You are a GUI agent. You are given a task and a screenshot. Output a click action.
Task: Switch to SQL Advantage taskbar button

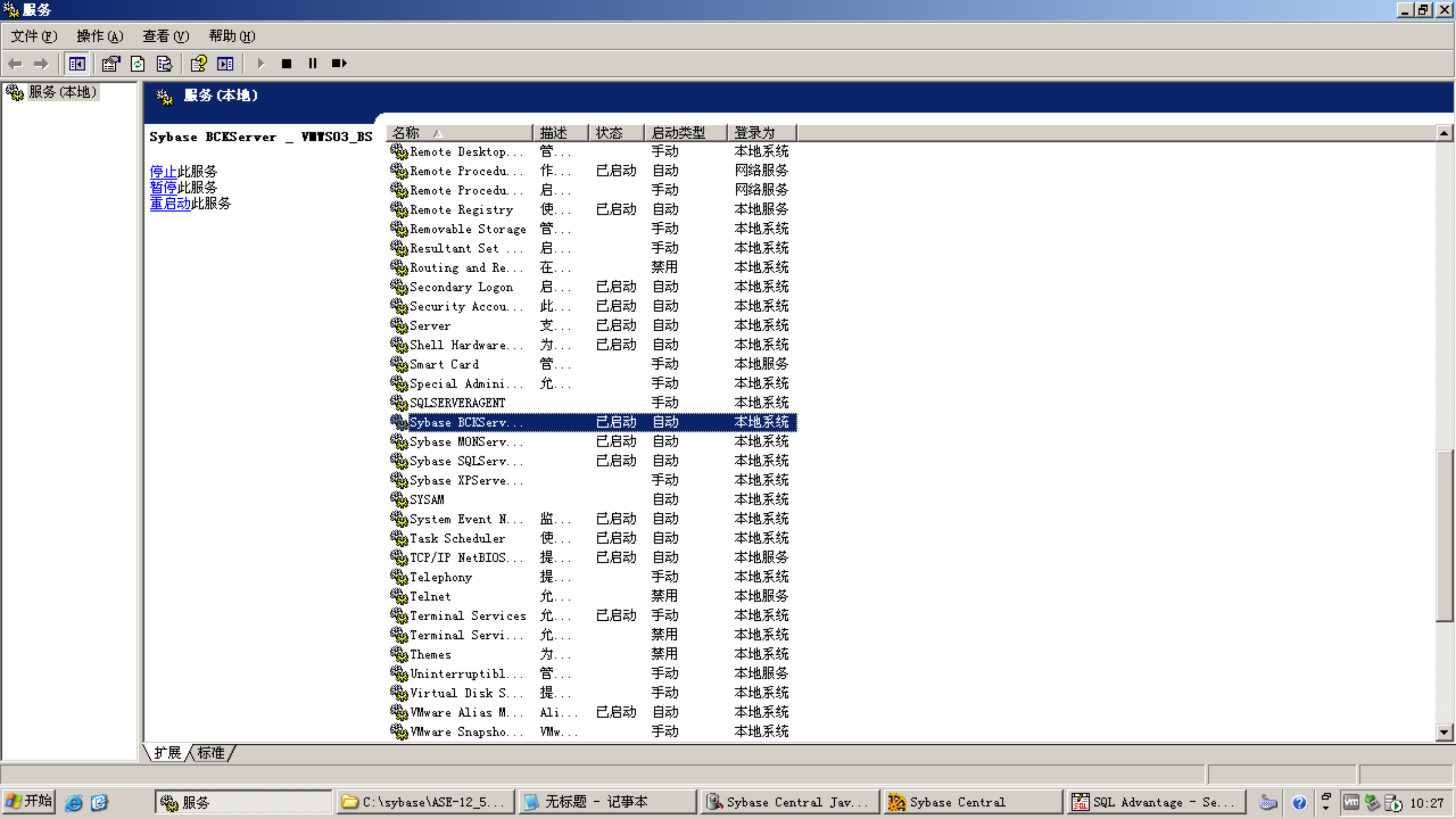(x=1156, y=803)
